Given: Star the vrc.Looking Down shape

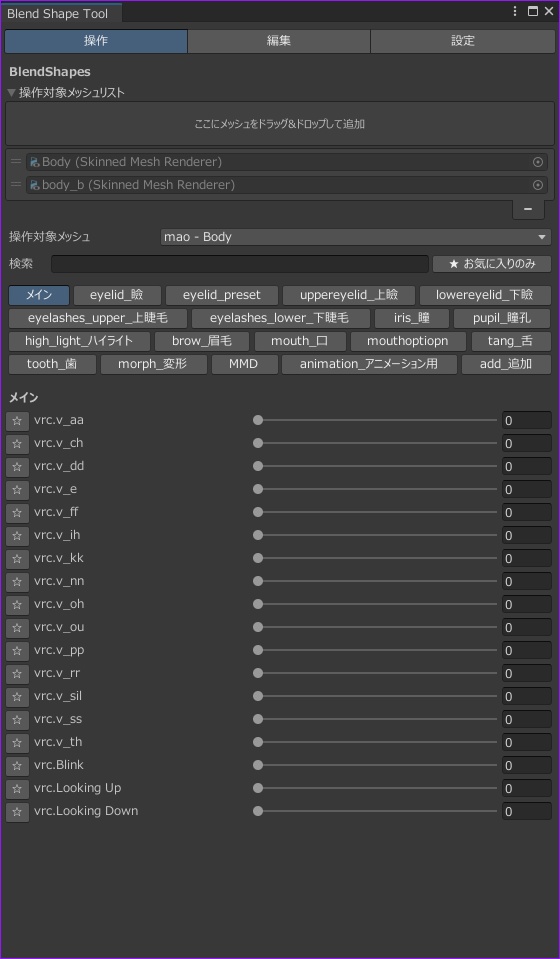Looking at the screenshot, I should (17, 812).
